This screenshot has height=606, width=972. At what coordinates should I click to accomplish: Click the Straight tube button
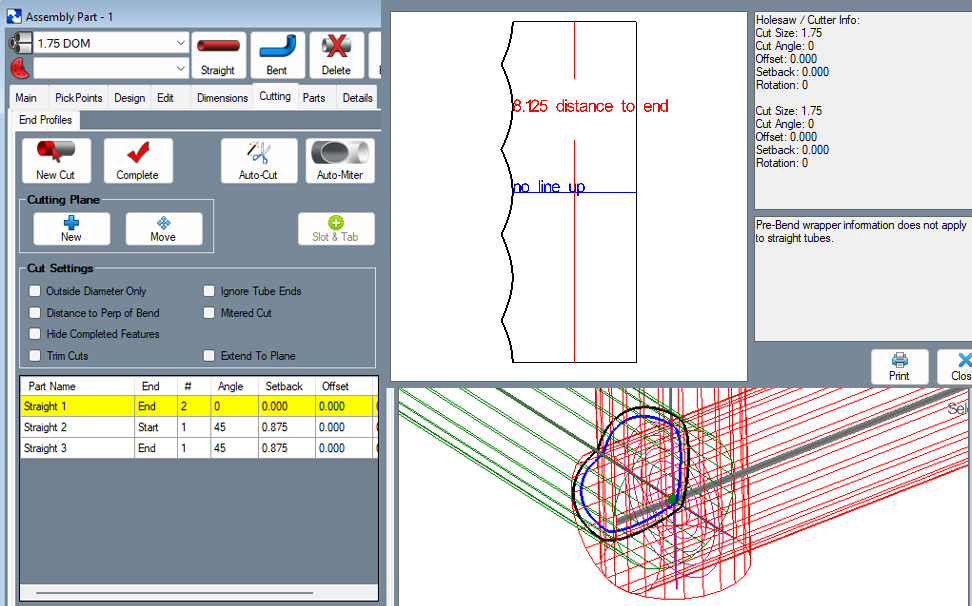pos(218,55)
